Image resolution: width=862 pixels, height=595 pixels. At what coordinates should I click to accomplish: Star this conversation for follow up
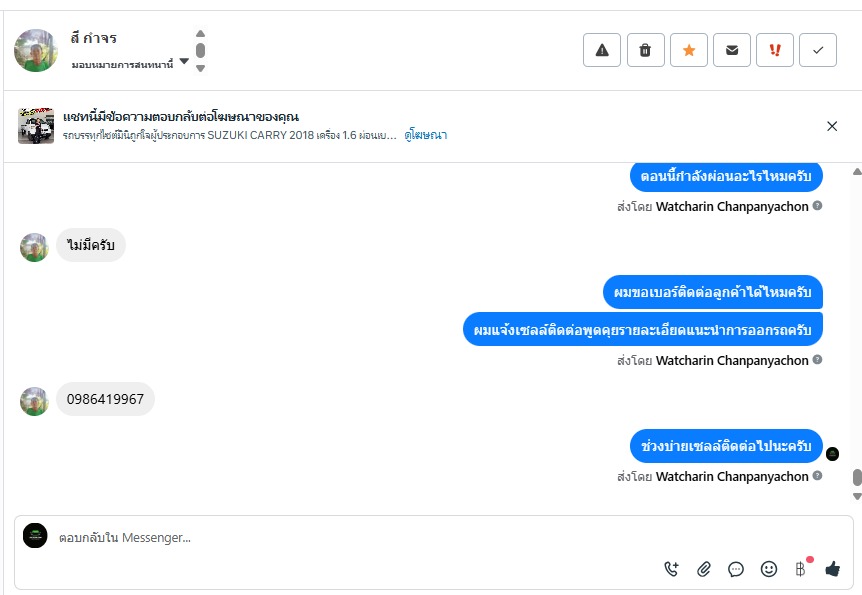click(689, 50)
